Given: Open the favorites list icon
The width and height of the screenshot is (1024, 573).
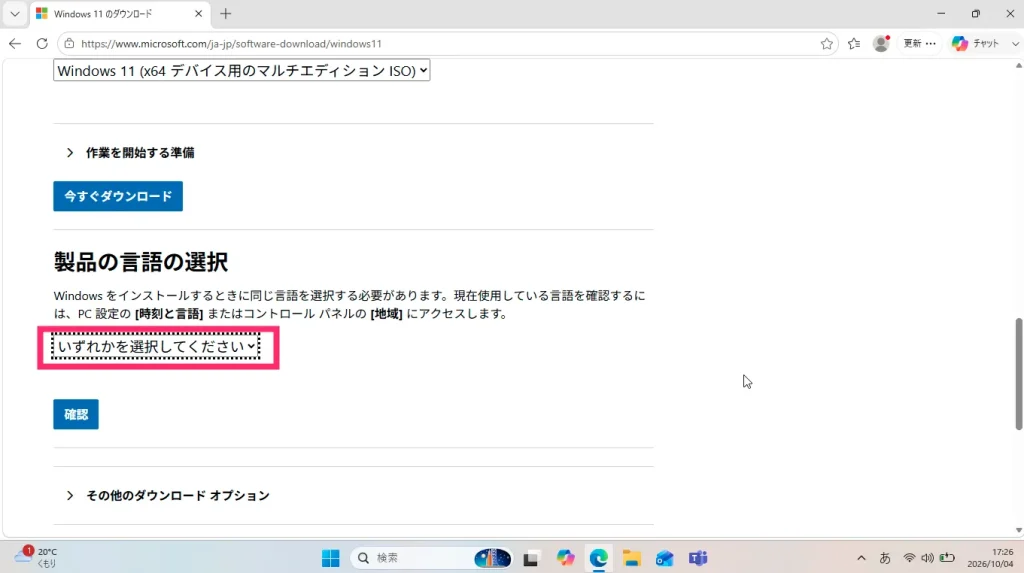Looking at the screenshot, I should click(854, 44).
